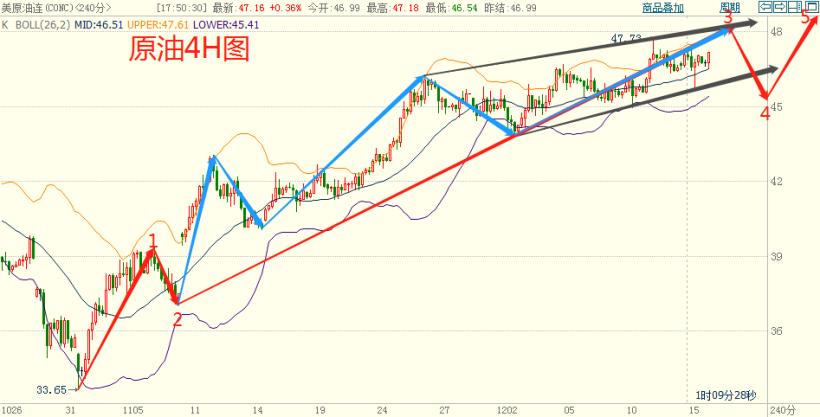
Task: Click the 1105 date on time axis
Action: (x=132, y=410)
